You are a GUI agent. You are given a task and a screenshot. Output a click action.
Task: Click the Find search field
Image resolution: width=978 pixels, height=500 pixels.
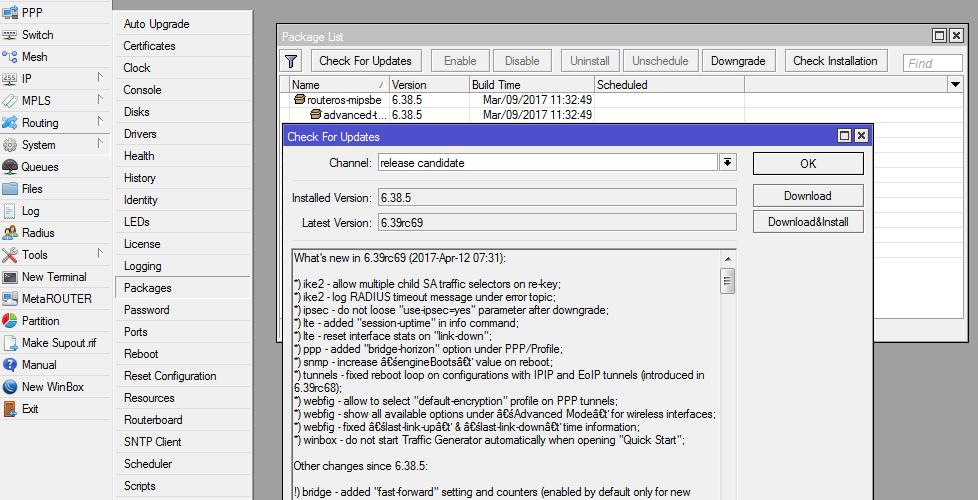point(932,63)
